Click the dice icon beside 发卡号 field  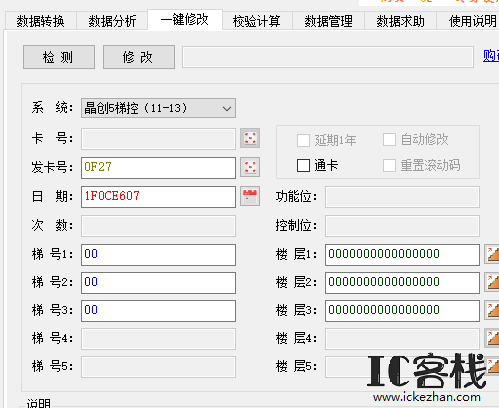tap(250, 167)
